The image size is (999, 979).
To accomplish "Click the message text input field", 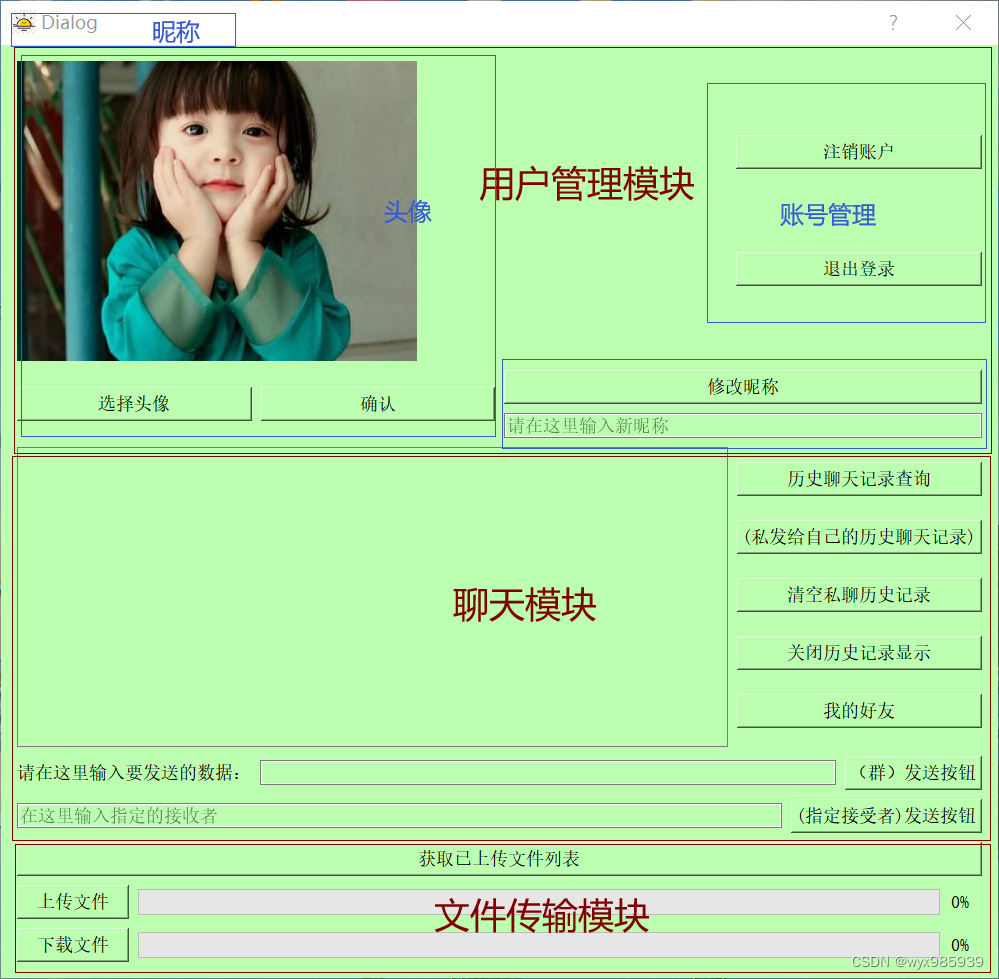I will tap(548, 773).
